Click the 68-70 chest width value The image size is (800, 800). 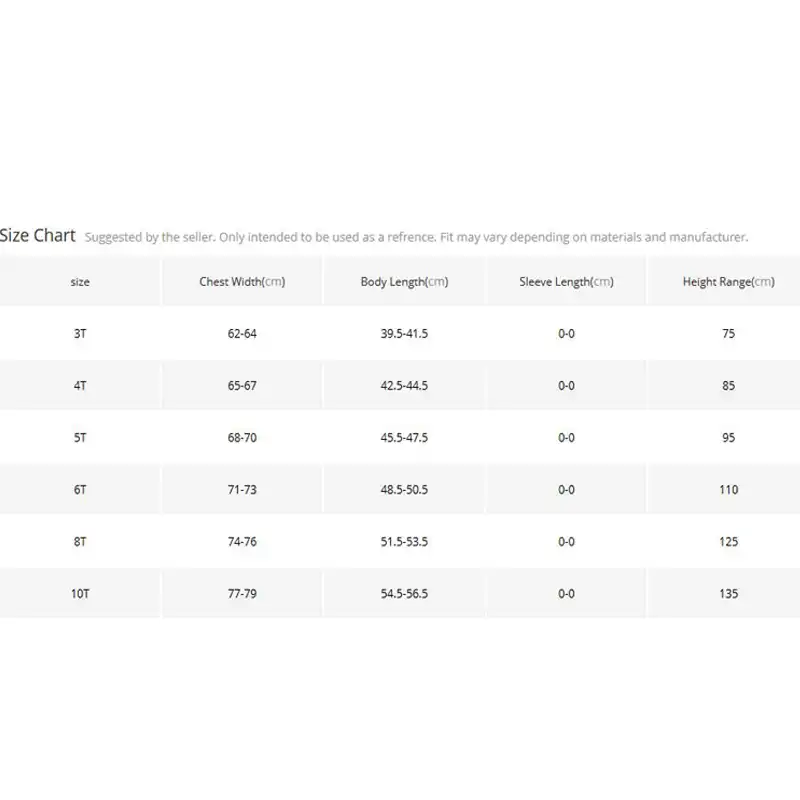click(242, 438)
